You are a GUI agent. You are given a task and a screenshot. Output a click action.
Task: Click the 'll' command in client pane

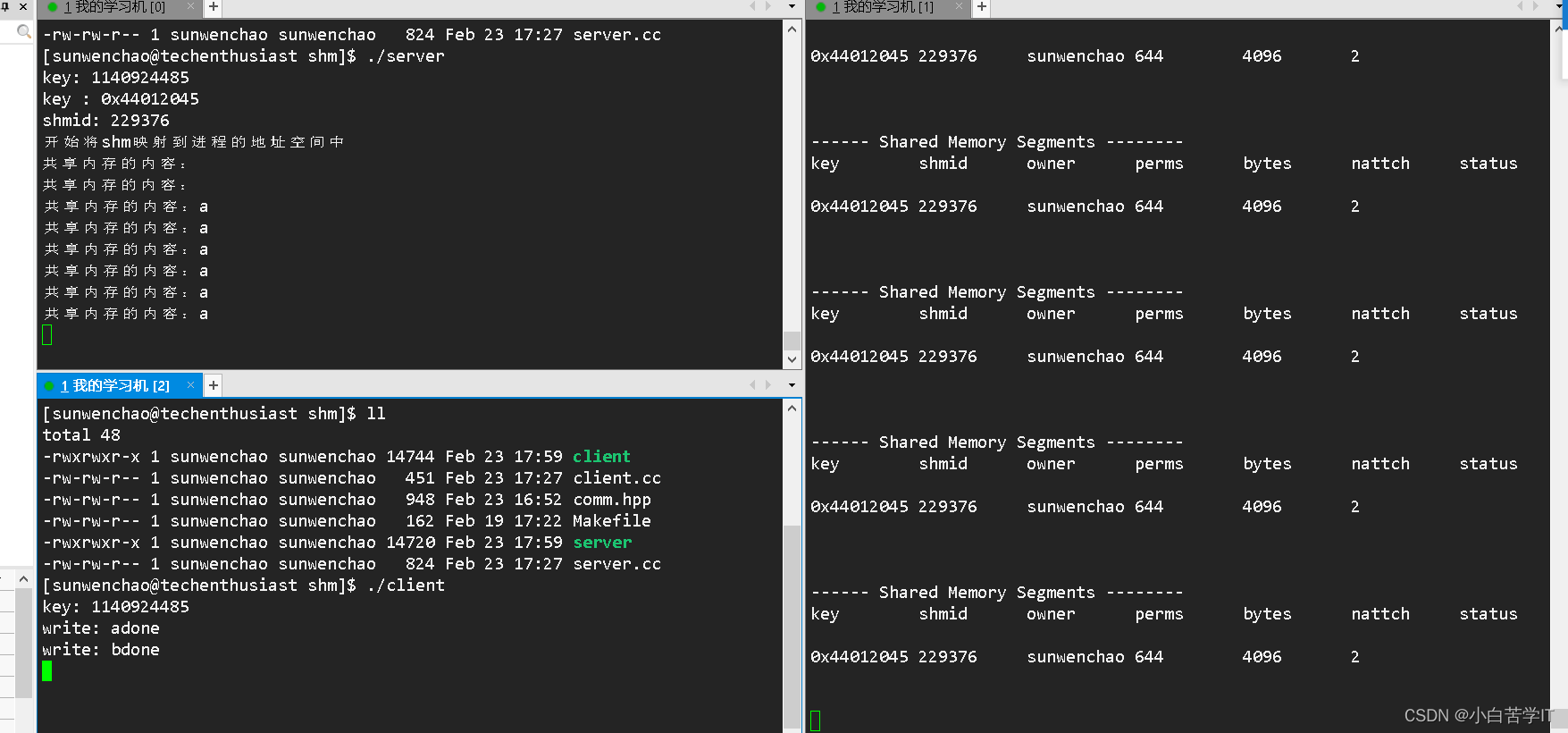[376, 414]
